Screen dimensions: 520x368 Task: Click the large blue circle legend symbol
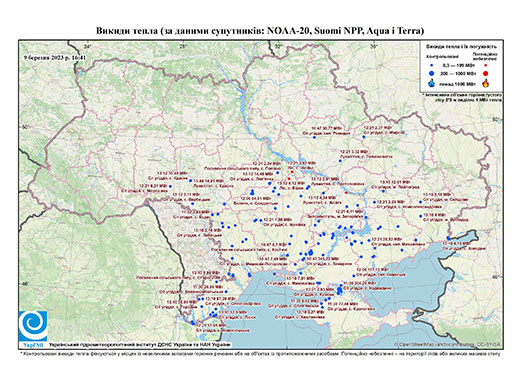click(x=432, y=73)
